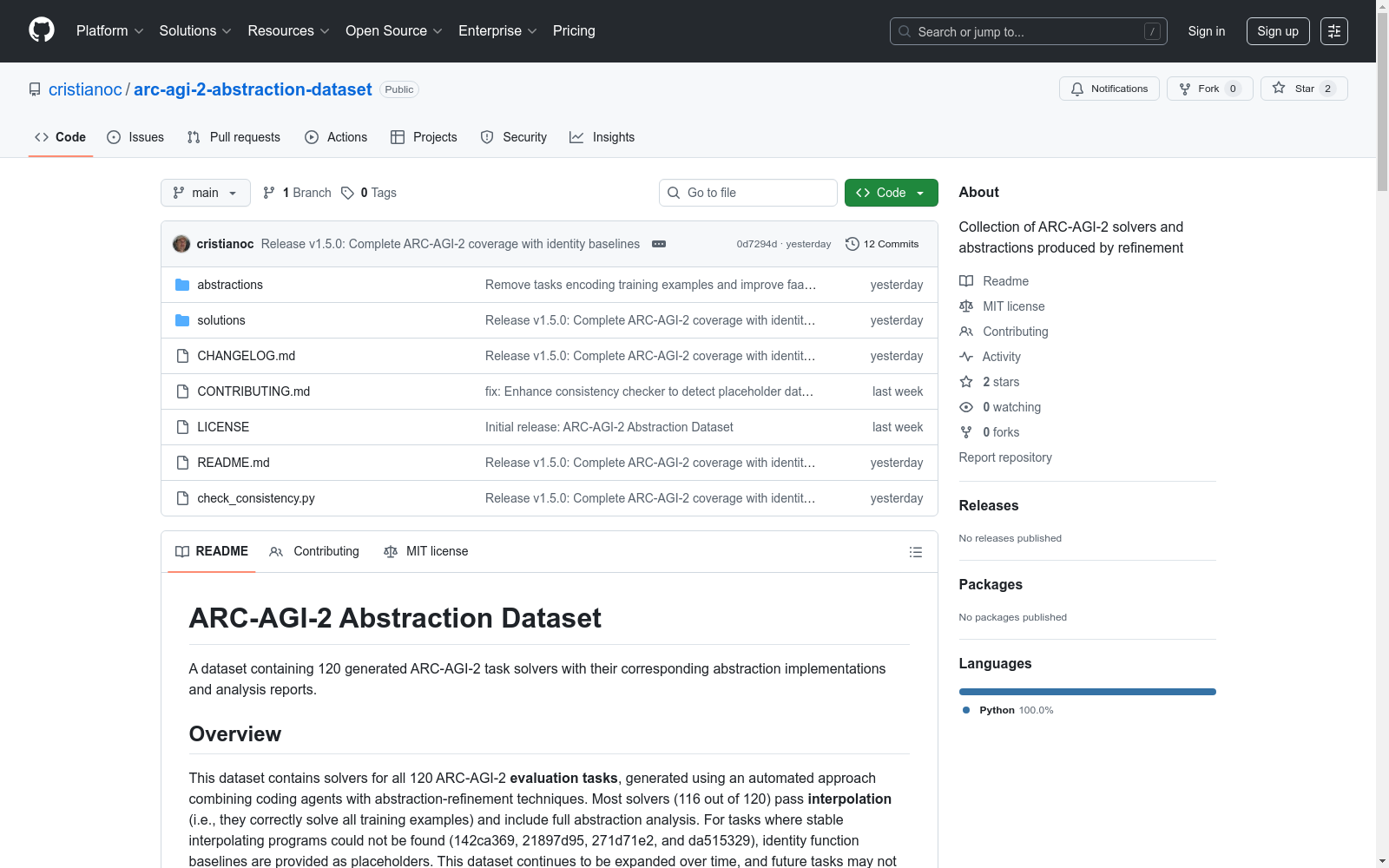The width and height of the screenshot is (1389, 868).
Task: Switch to the Actions tab
Action: coord(336,137)
